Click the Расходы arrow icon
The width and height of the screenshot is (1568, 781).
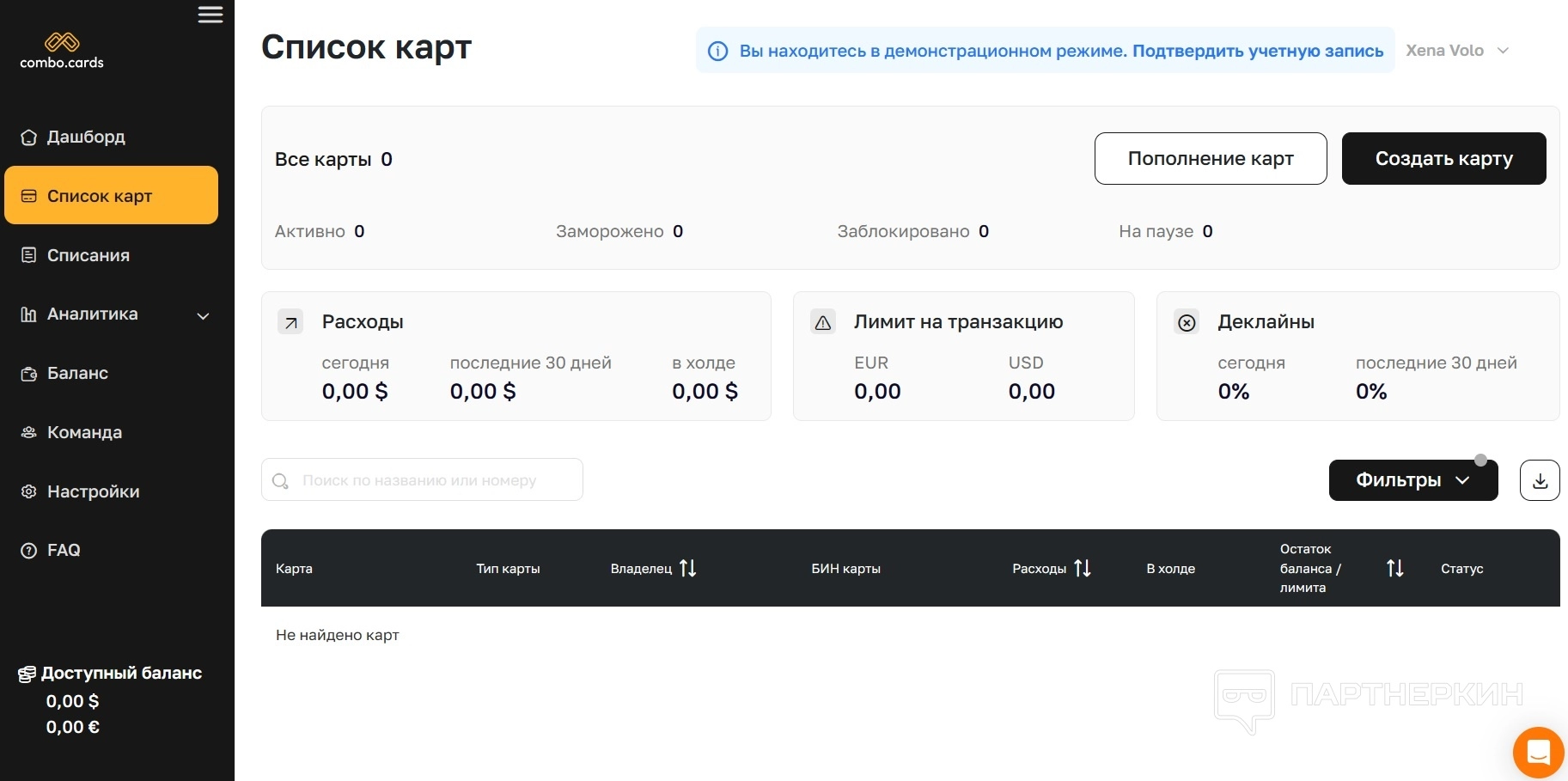291,323
